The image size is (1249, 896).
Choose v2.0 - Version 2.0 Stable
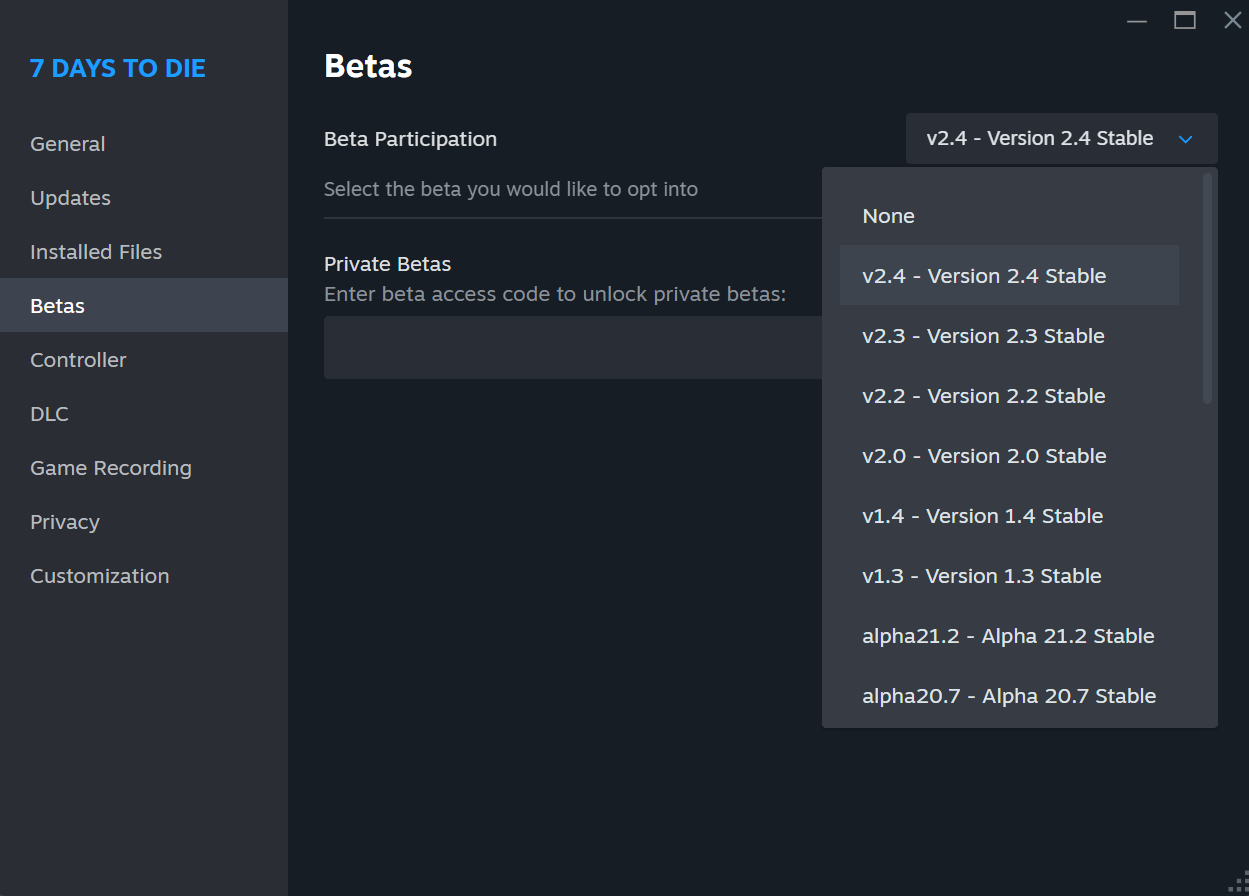984,456
